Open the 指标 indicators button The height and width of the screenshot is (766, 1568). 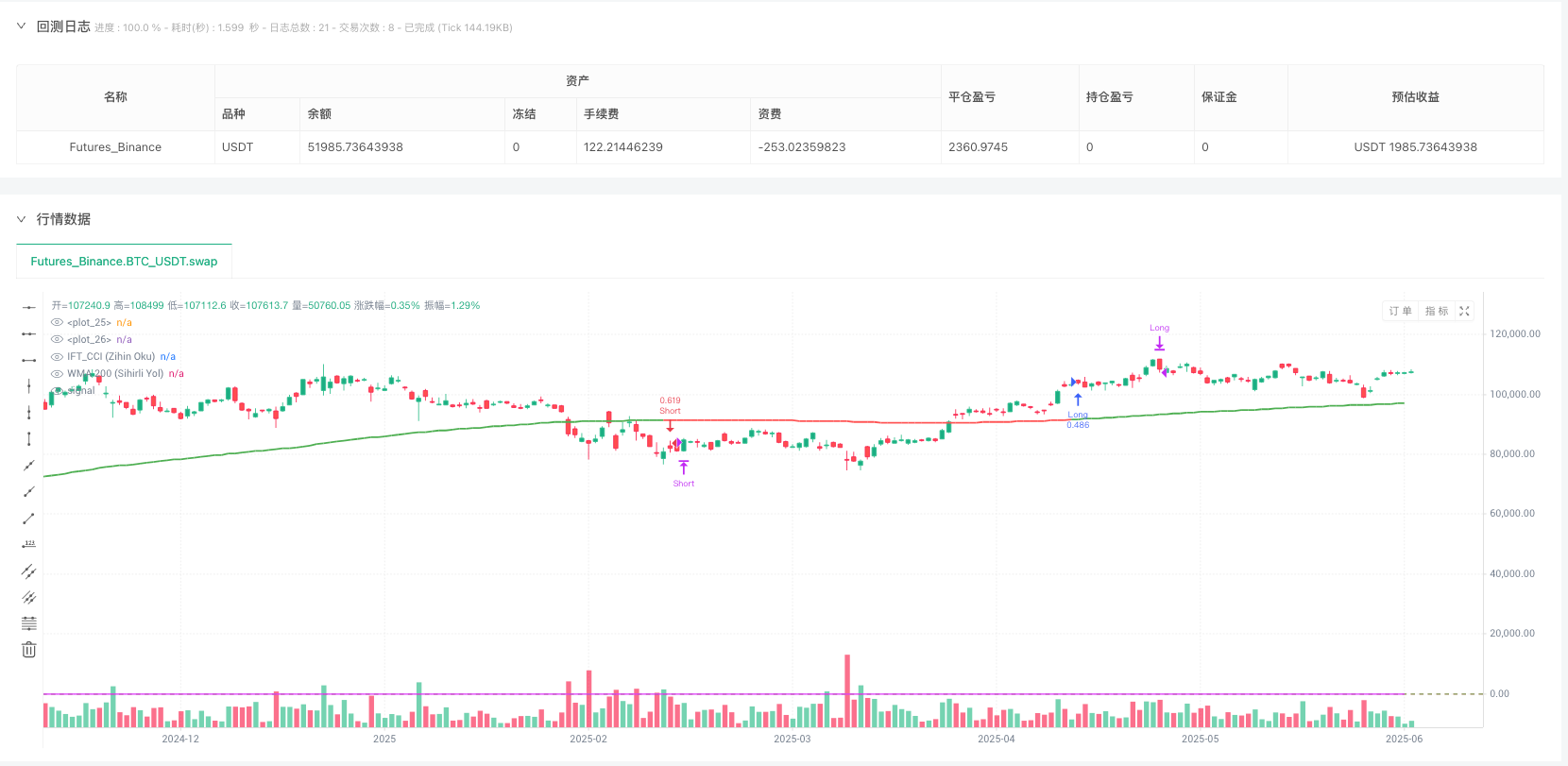click(1436, 311)
